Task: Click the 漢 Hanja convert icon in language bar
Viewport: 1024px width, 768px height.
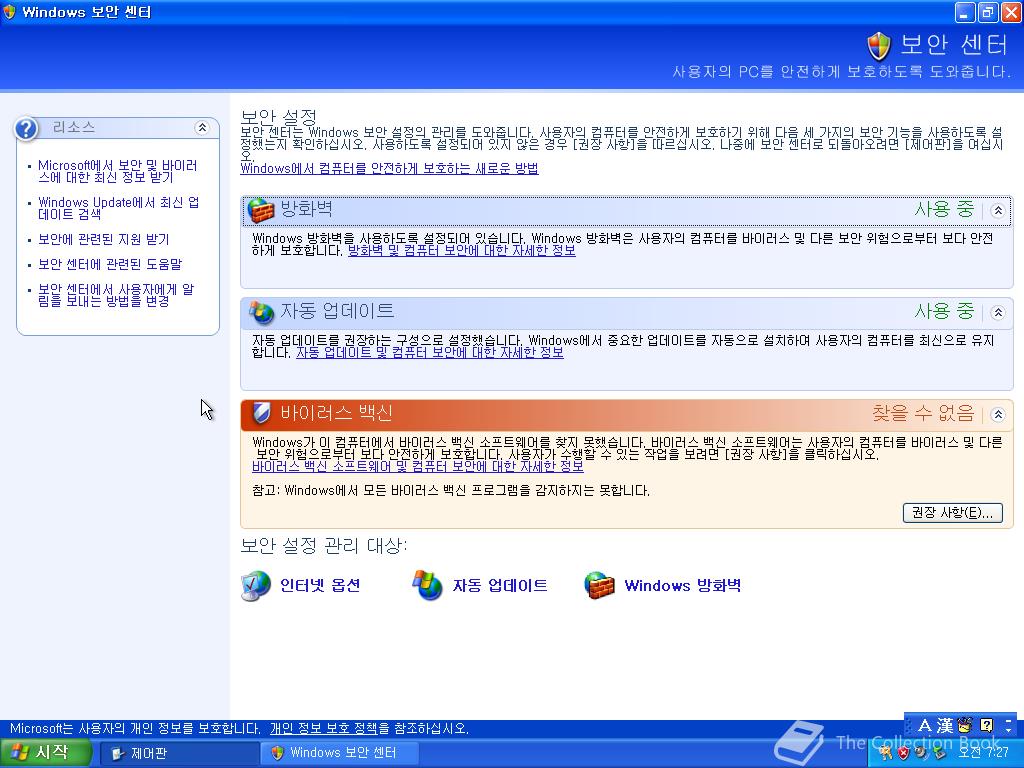Action: point(945,726)
